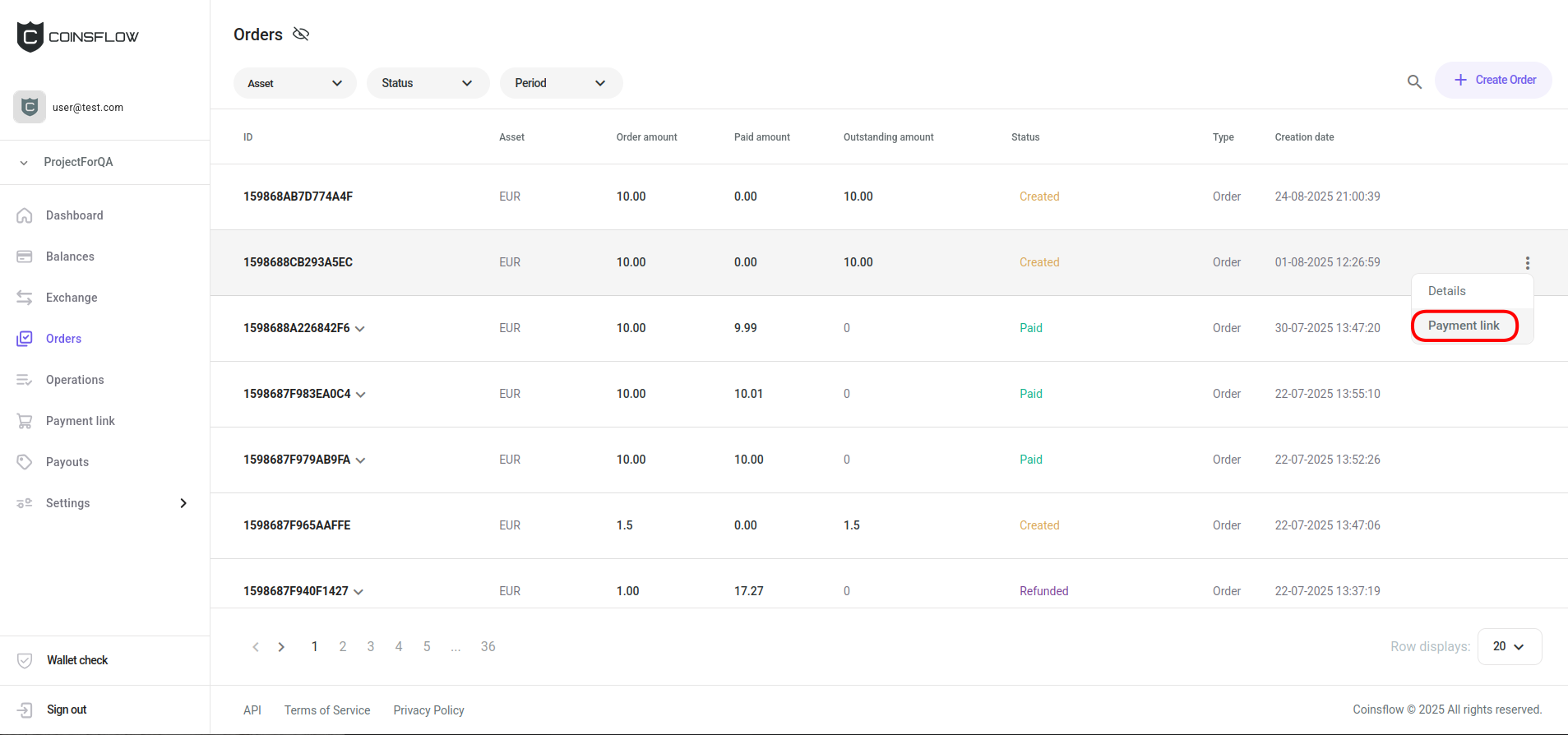Screen dimensions: 1568x735
Task: Click the Operations list icon
Action: [25, 380]
